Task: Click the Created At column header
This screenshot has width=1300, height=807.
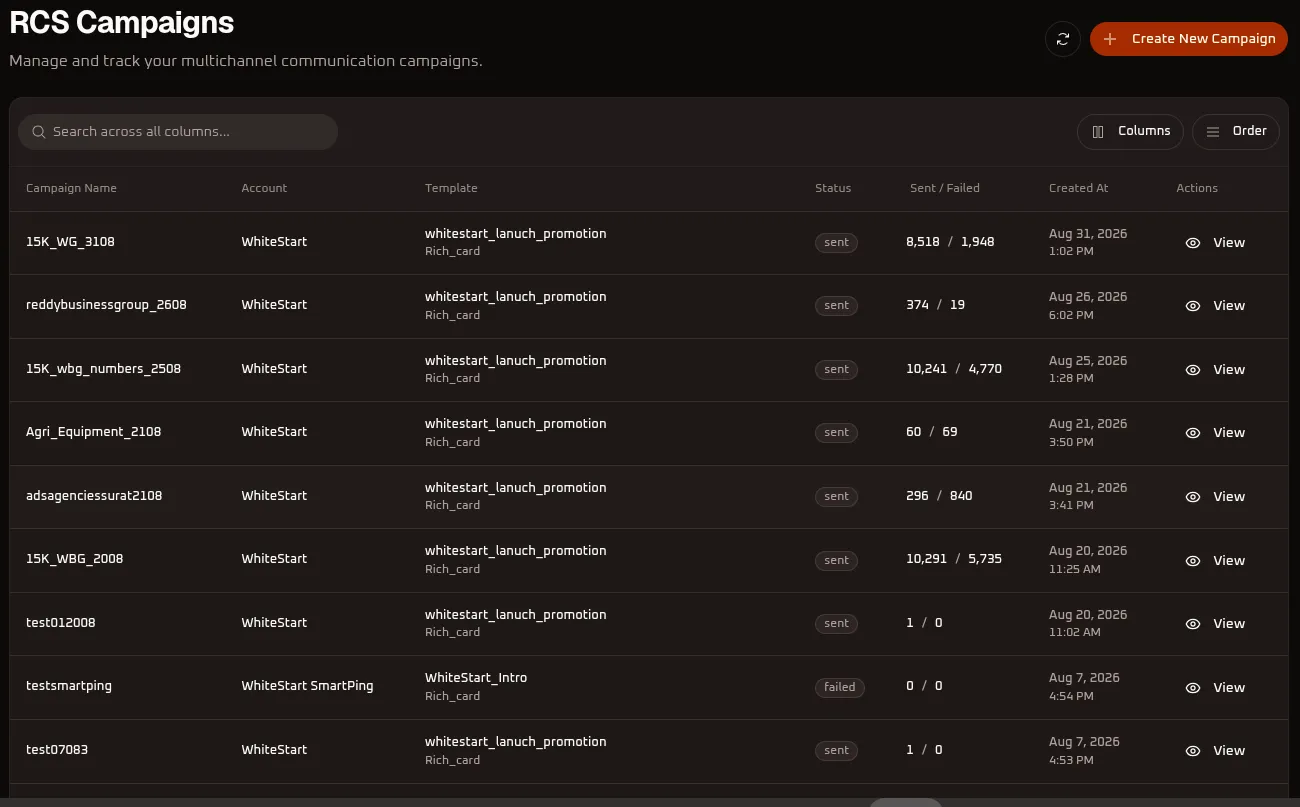Action: coord(1079,188)
